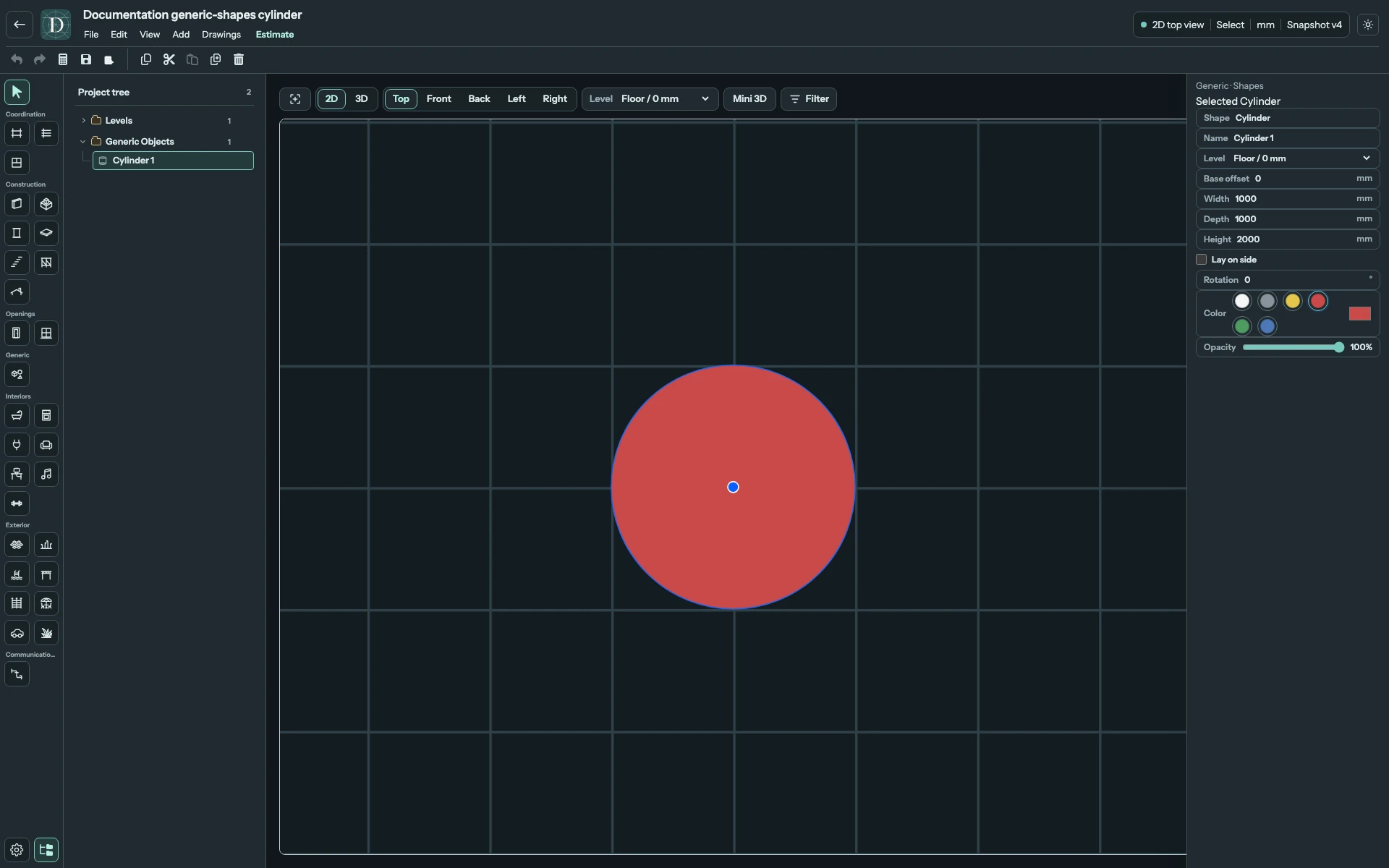Open the generic shapes tool
The image size is (1389, 868).
[x=17, y=375]
